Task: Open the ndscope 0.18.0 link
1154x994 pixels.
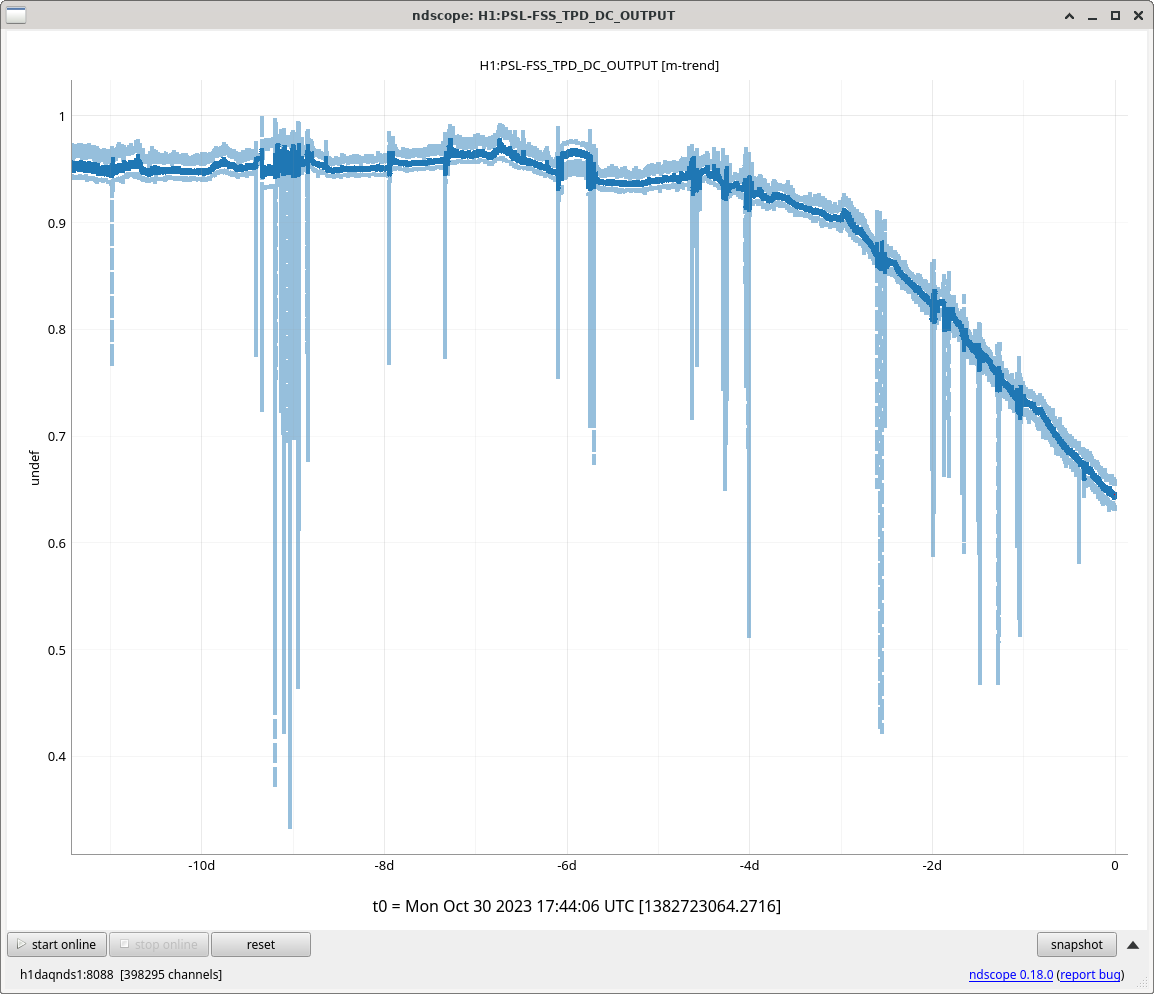Action: pos(1010,975)
